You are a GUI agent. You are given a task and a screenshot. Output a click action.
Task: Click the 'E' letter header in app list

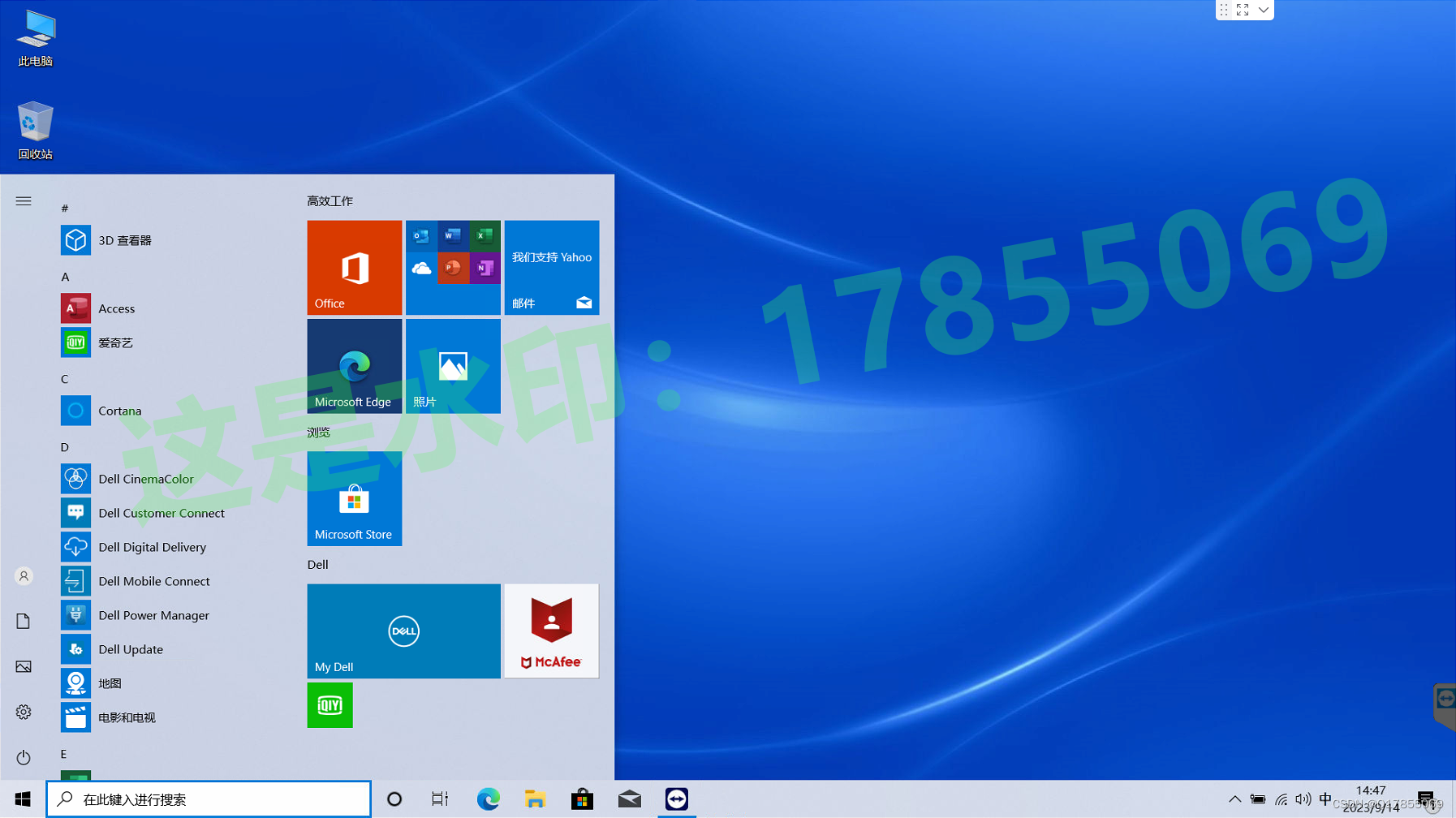coord(64,754)
